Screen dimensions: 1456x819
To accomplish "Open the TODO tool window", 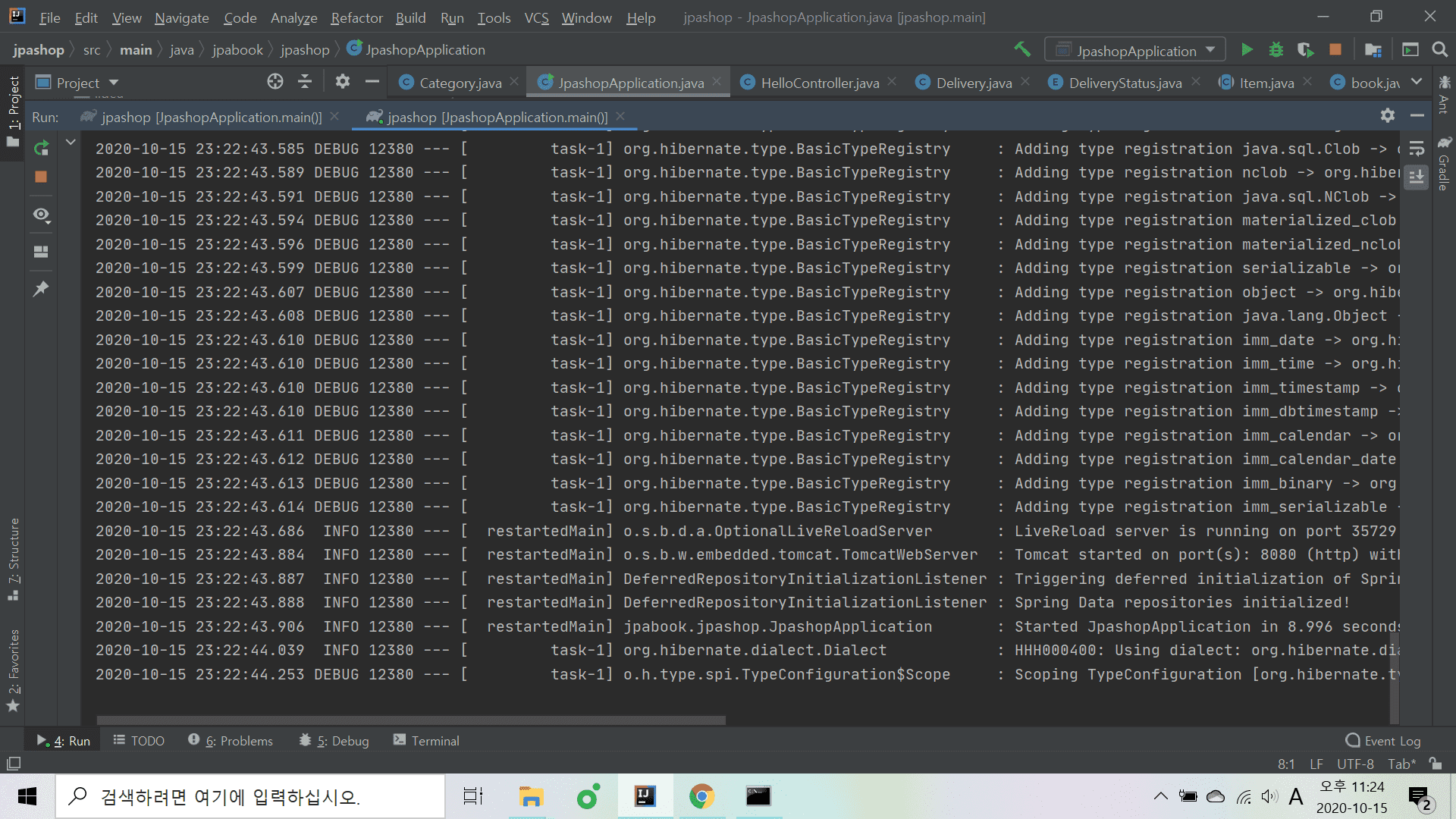I will [139, 741].
